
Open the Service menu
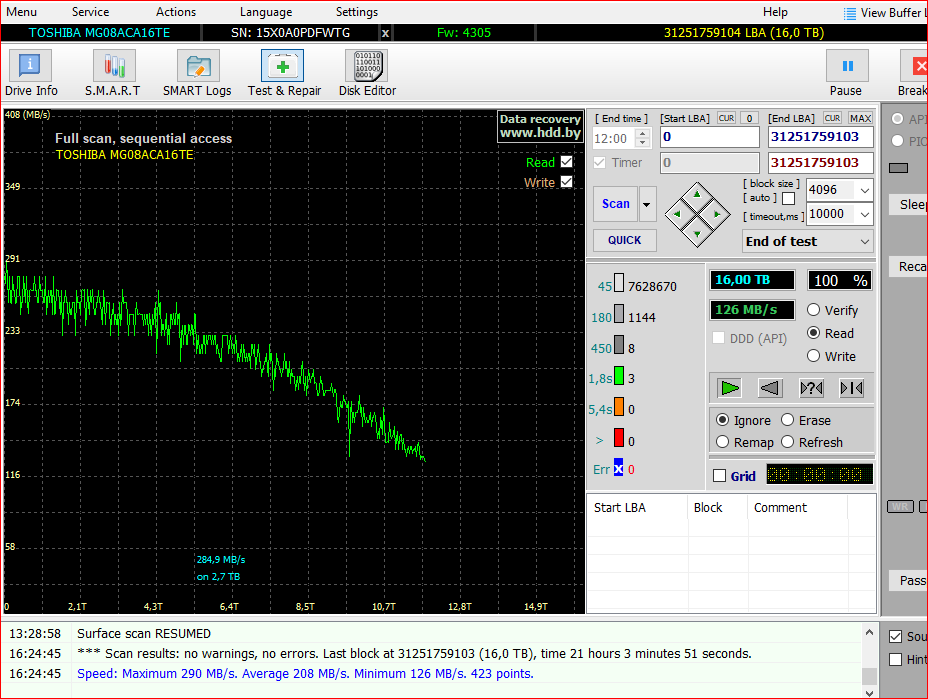90,12
